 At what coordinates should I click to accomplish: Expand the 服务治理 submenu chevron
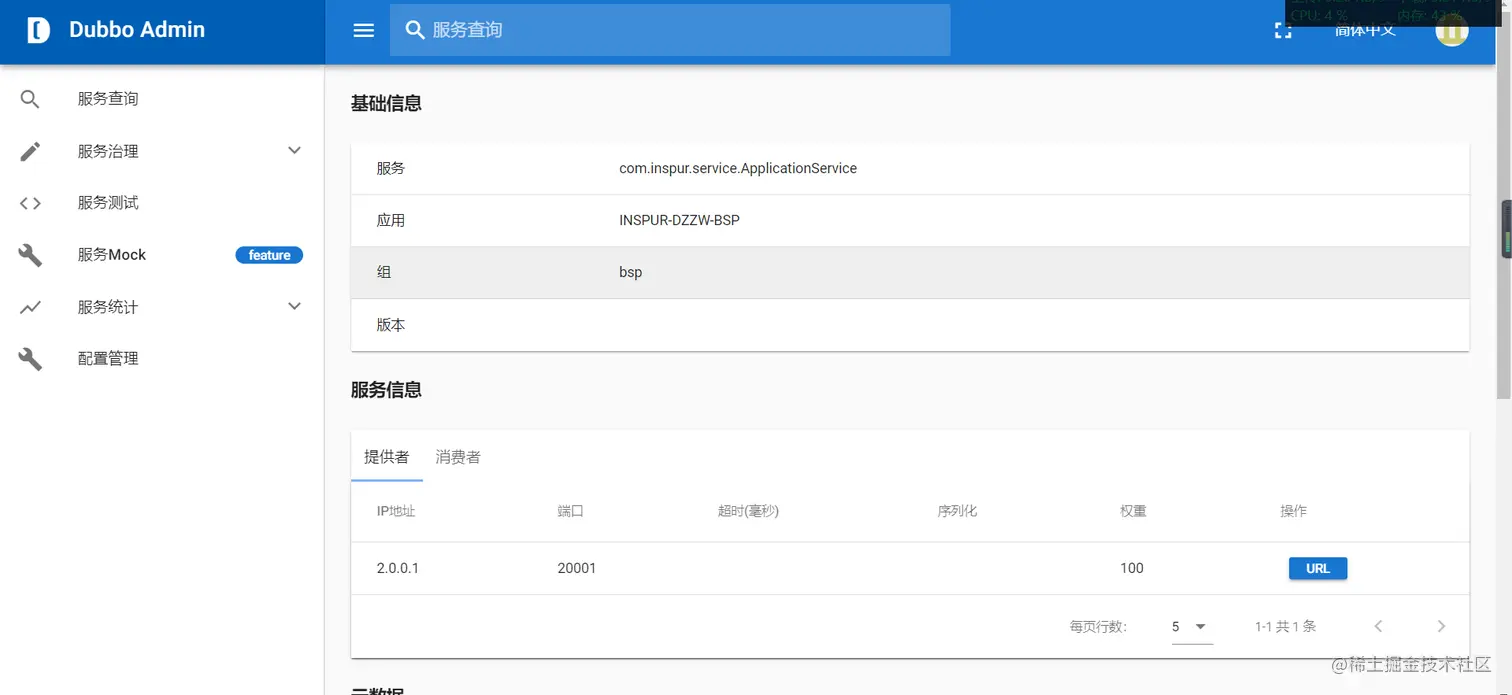tap(294, 150)
